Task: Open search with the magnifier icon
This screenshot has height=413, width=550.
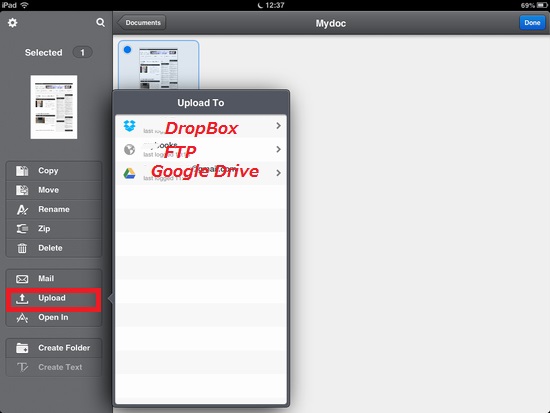Action: [x=100, y=22]
